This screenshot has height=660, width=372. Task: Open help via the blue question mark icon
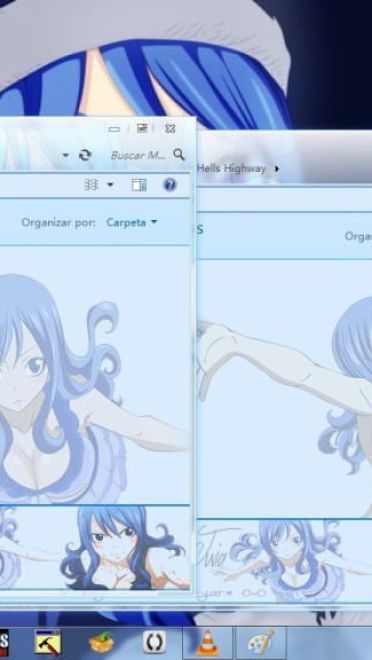coord(170,184)
